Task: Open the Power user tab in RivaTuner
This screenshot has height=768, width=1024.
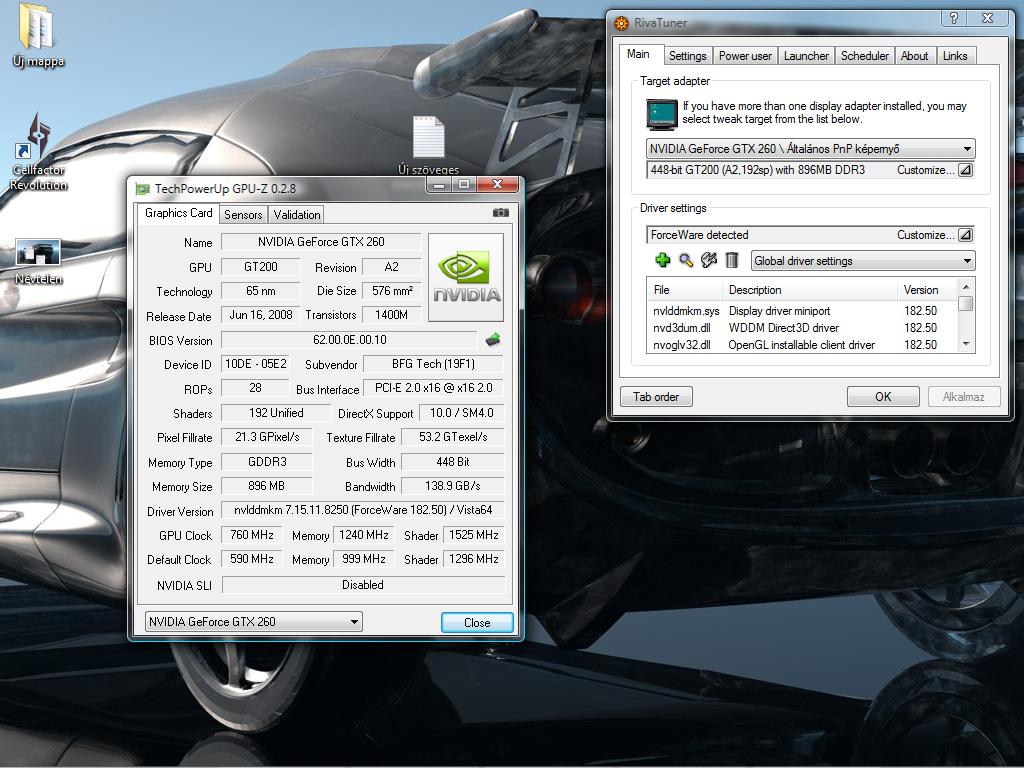Action: [745, 56]
